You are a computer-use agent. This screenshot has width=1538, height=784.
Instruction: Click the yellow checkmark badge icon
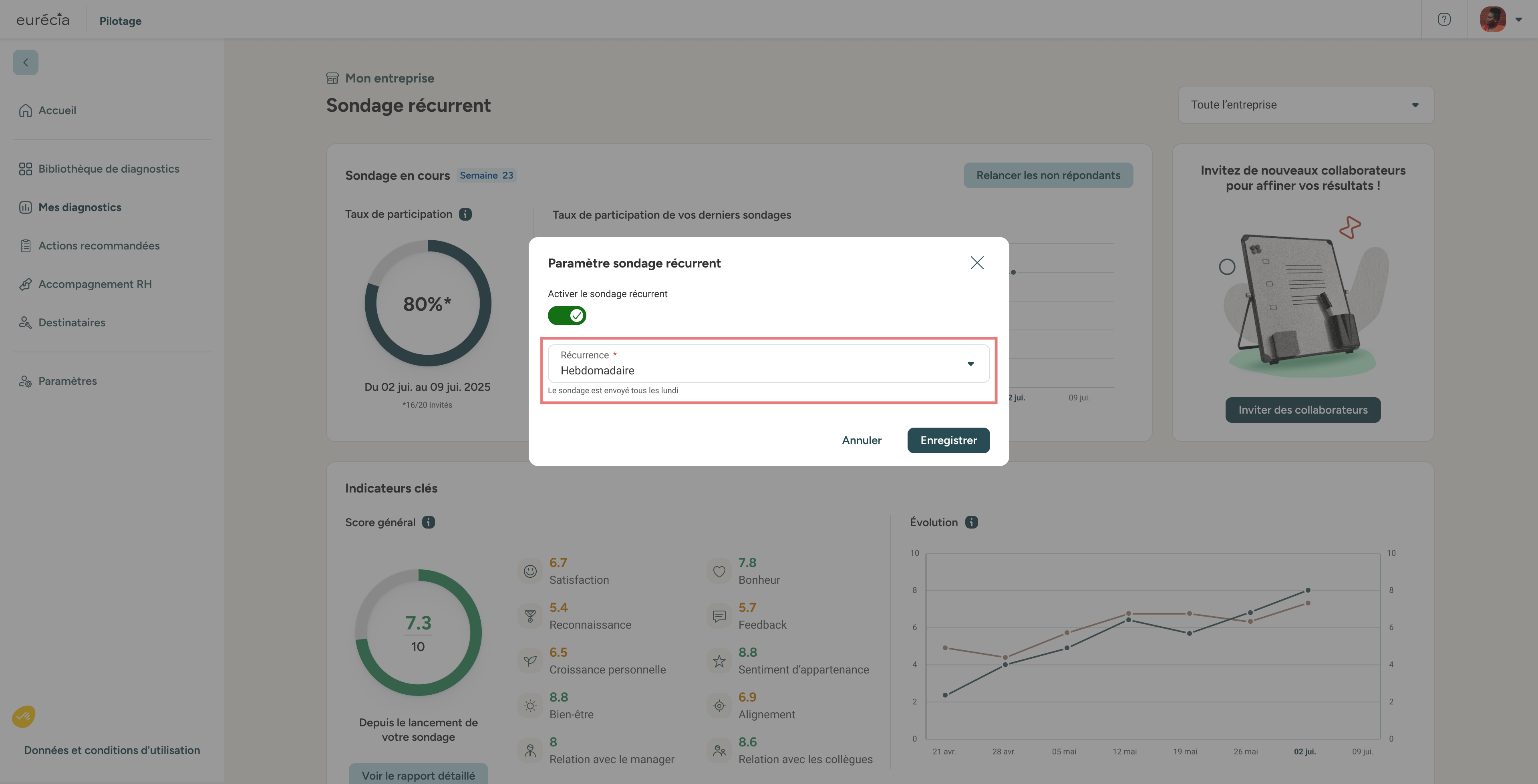[x=24, y=716]
